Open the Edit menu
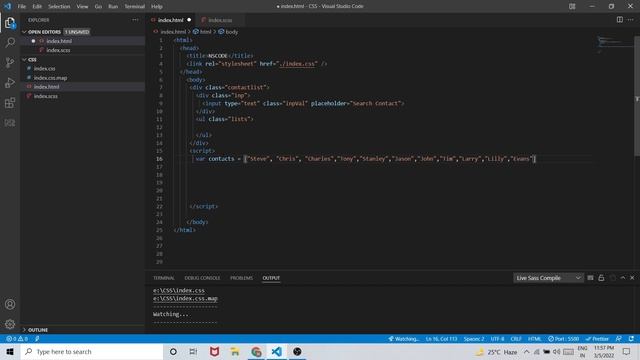 click(x=37, y=7)
